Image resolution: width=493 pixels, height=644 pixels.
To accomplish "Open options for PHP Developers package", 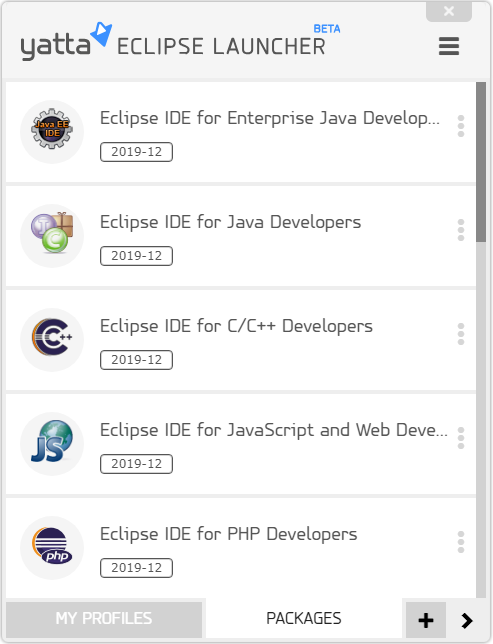I will point(461,542).
